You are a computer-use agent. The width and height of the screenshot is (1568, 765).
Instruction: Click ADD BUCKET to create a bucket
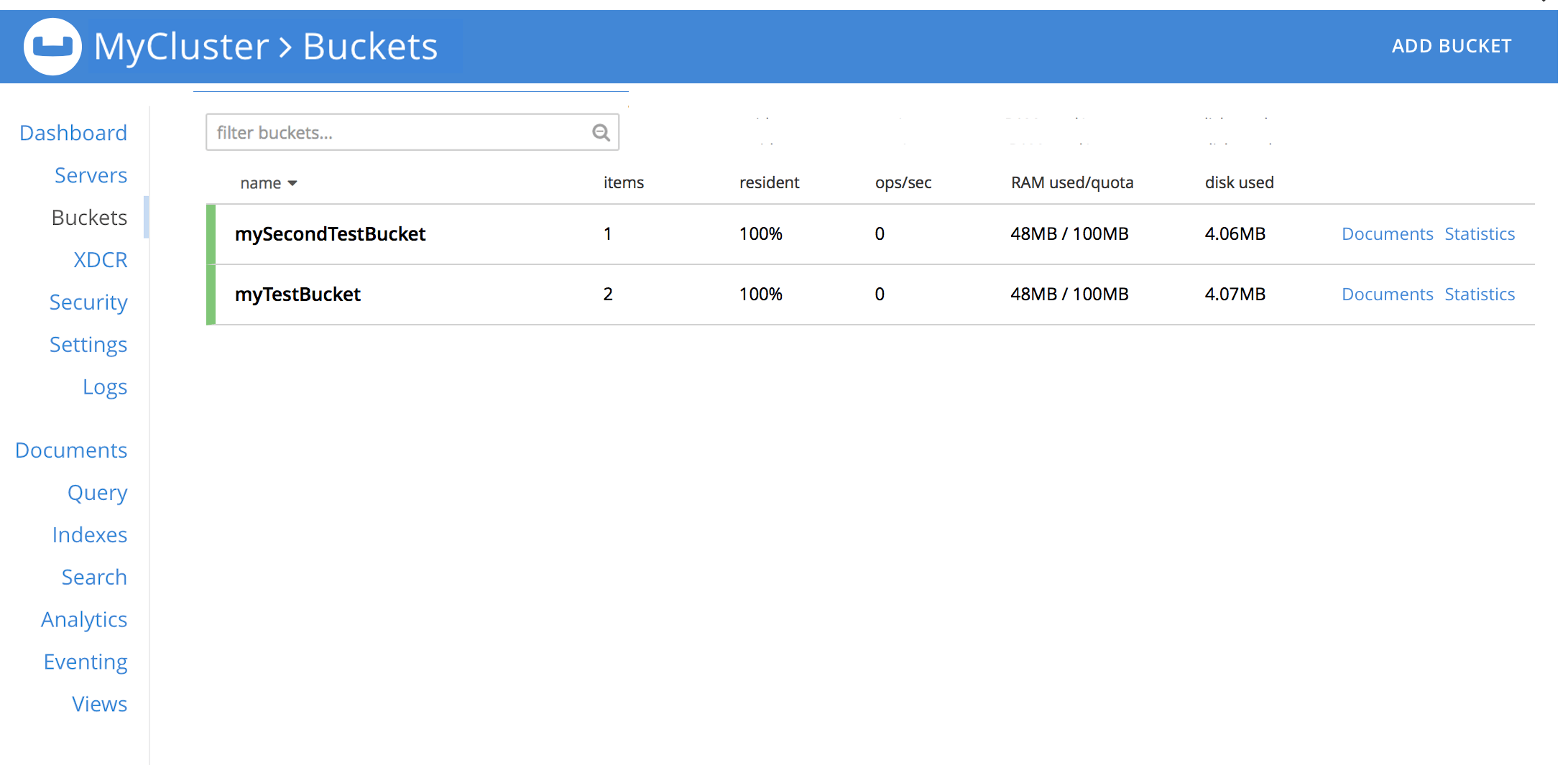point(1451,45)
